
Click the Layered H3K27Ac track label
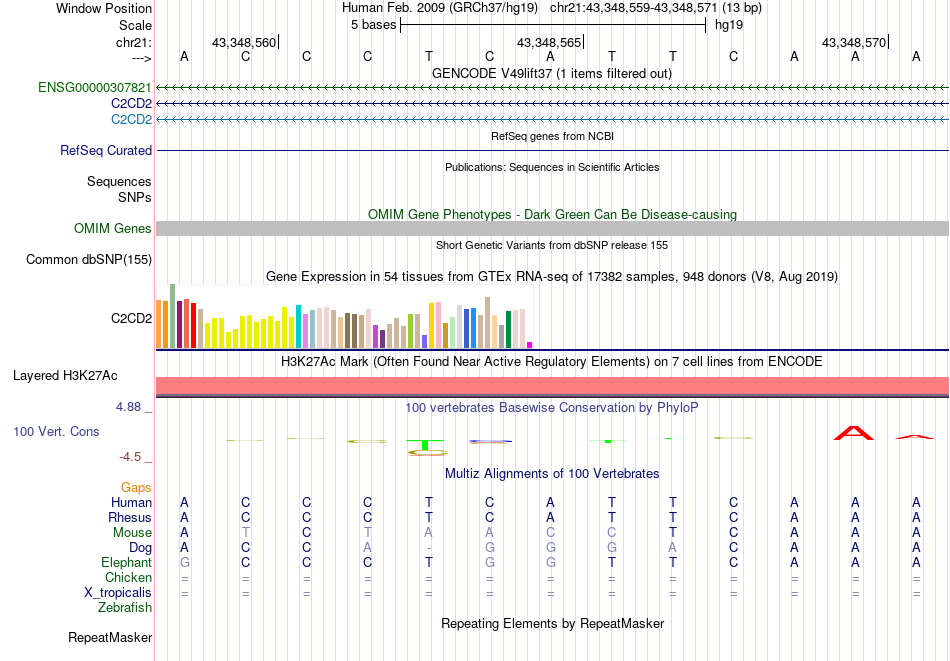click(65, 376)
